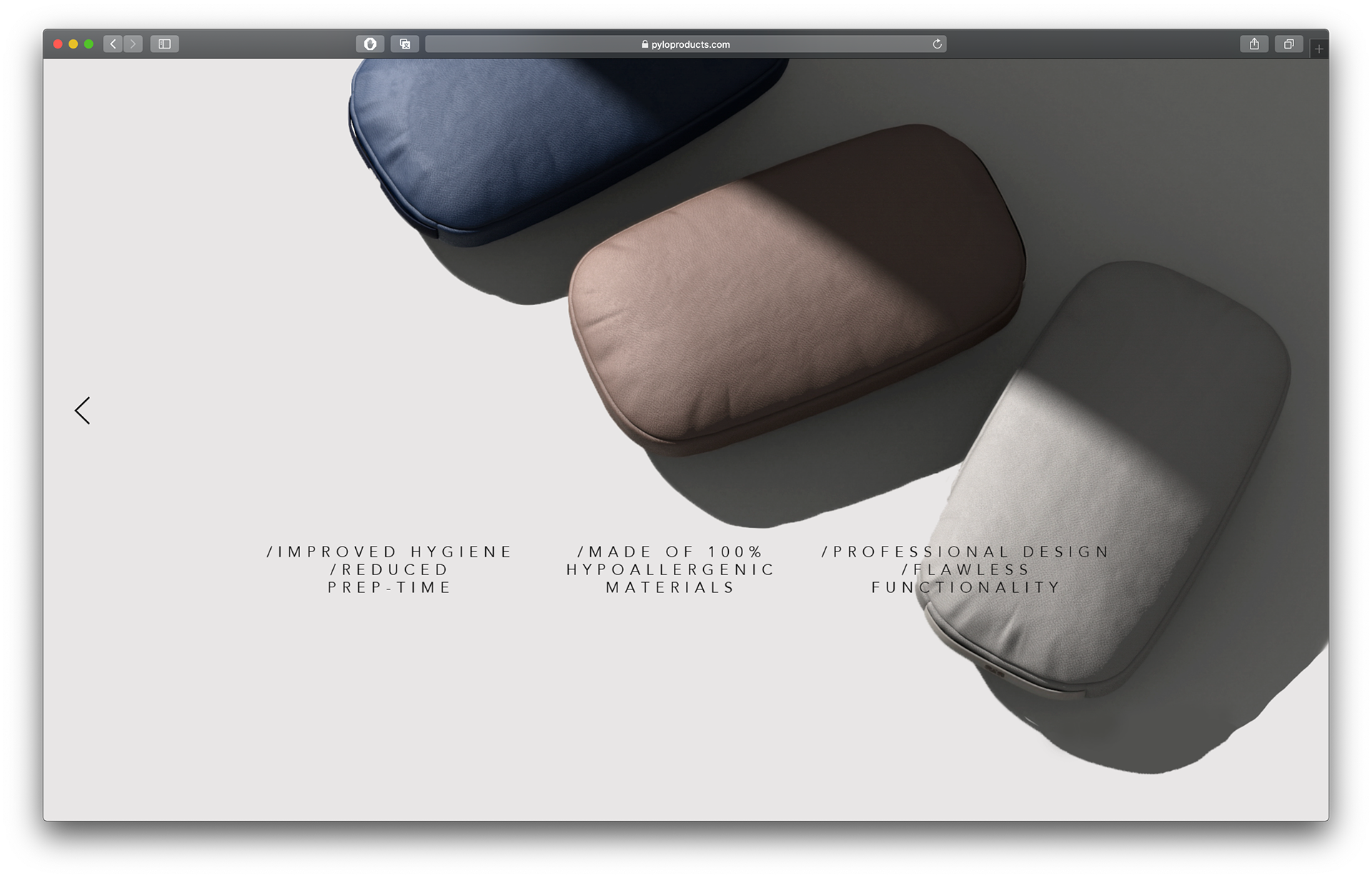Click the Improved Hygiene text block

390,569
